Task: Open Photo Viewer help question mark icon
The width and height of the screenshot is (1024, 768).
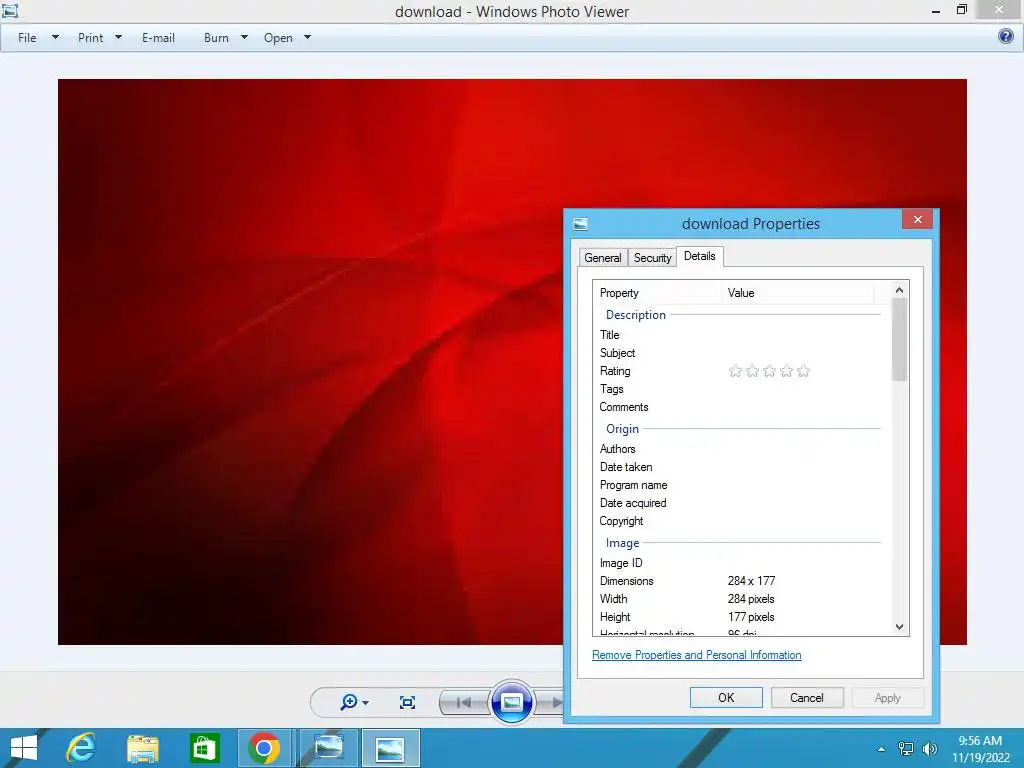Action: 1006,37
